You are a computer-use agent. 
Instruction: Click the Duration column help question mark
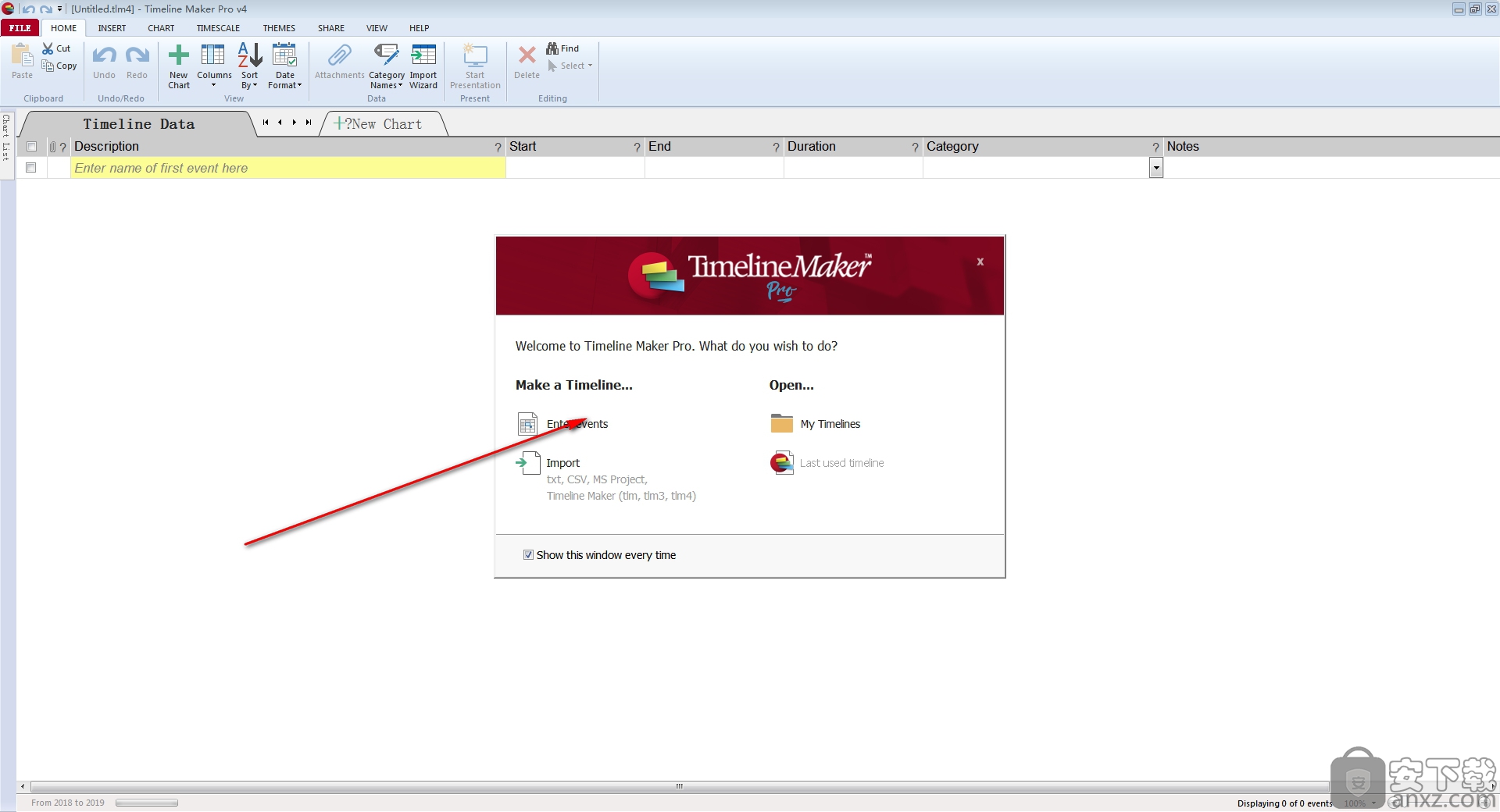point(916,148)
